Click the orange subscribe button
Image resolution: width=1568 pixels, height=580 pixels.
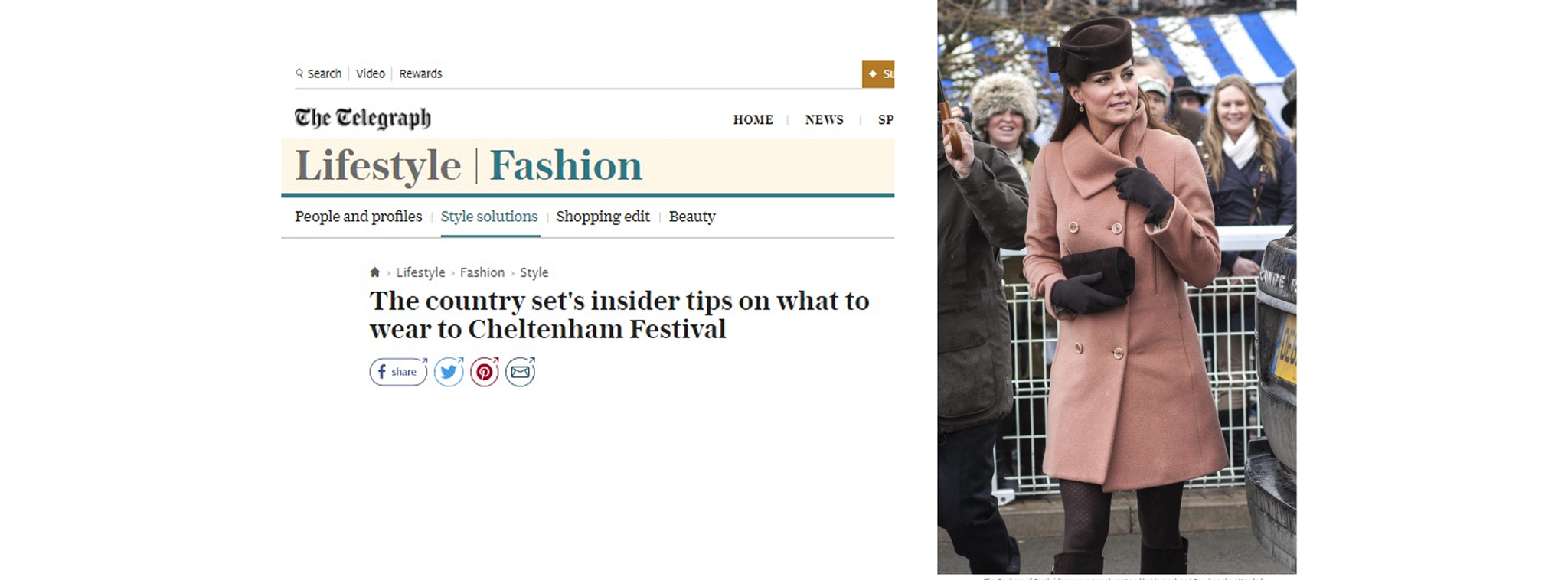[878, 74]
